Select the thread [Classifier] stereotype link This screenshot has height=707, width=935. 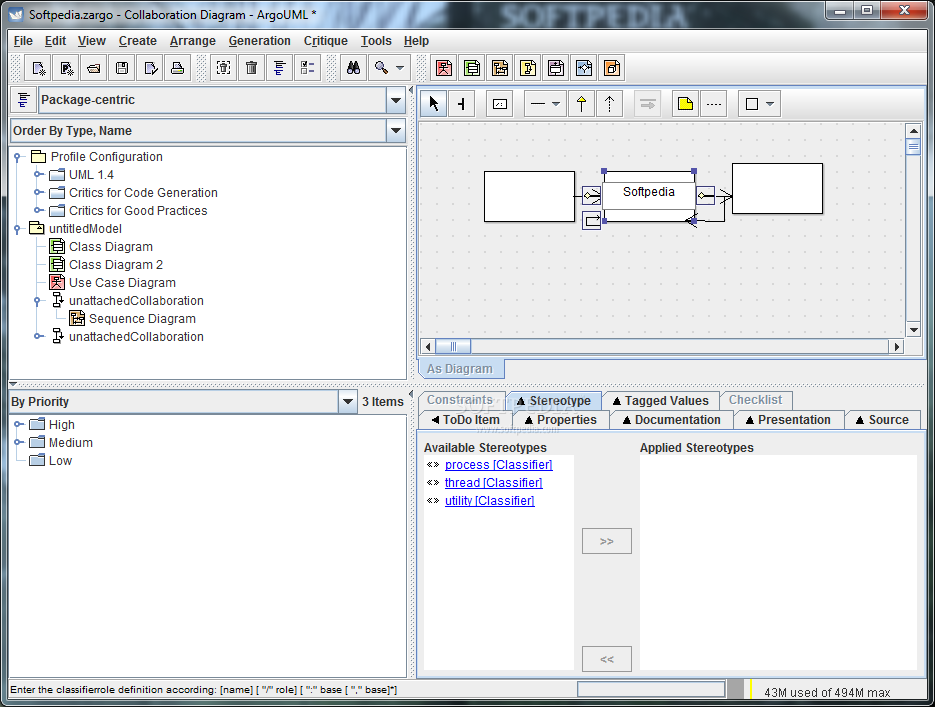tap(493, 483)
